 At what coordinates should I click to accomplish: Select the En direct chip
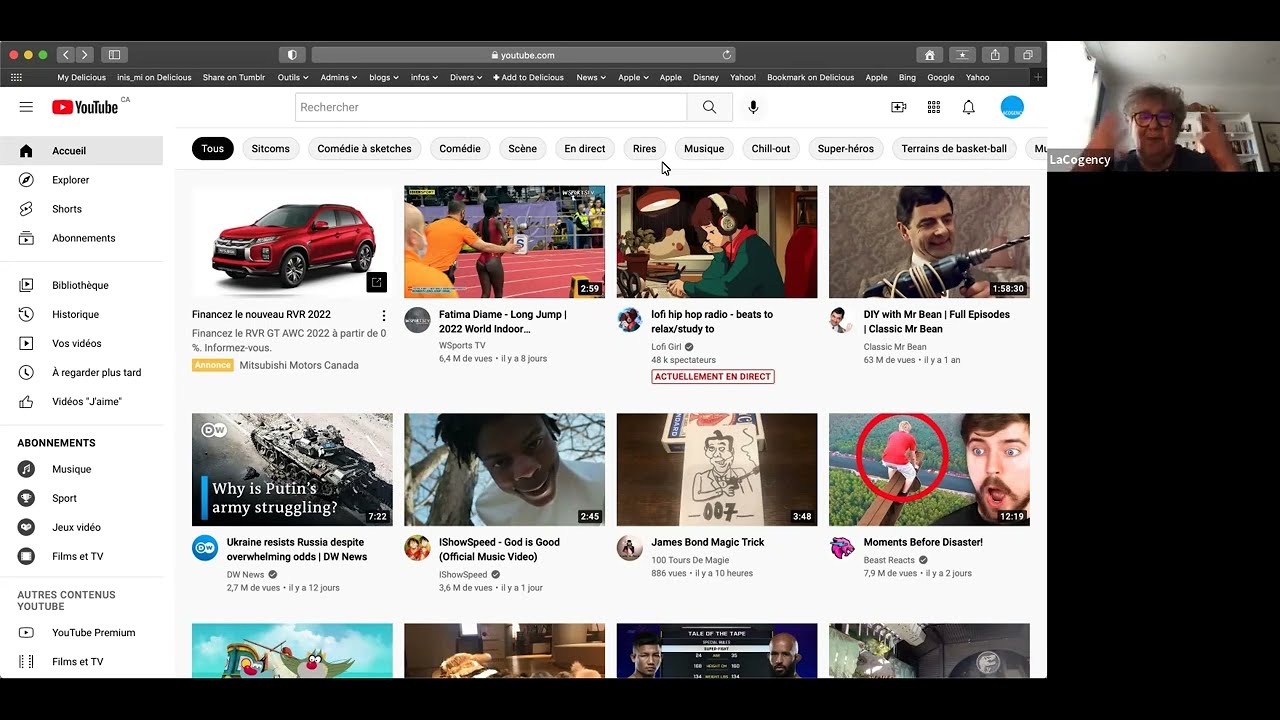pos(584,149)
